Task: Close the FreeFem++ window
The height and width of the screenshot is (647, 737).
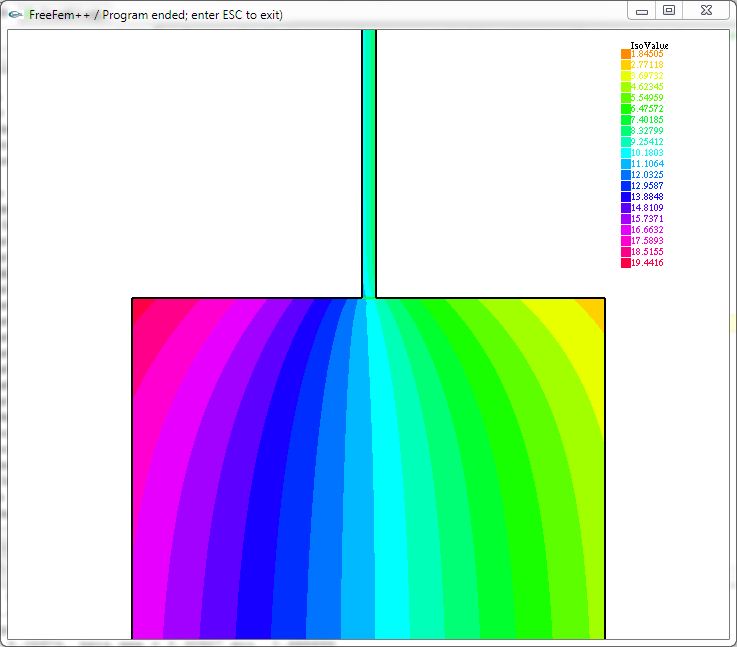Action: 706,10
